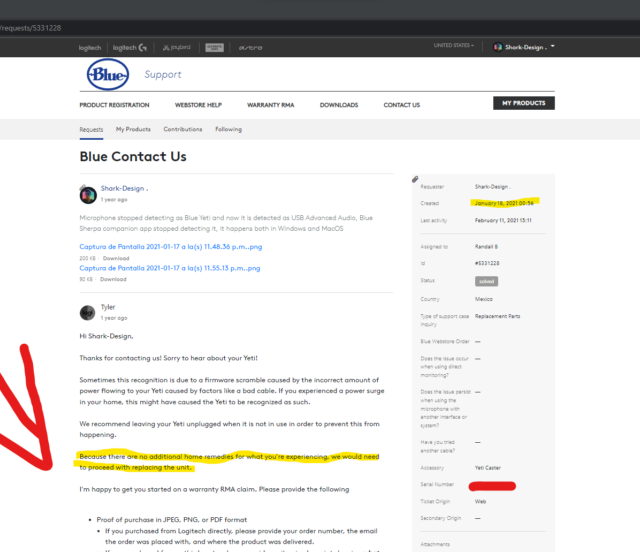Switch to the My Products tab

tap(133, 129)
